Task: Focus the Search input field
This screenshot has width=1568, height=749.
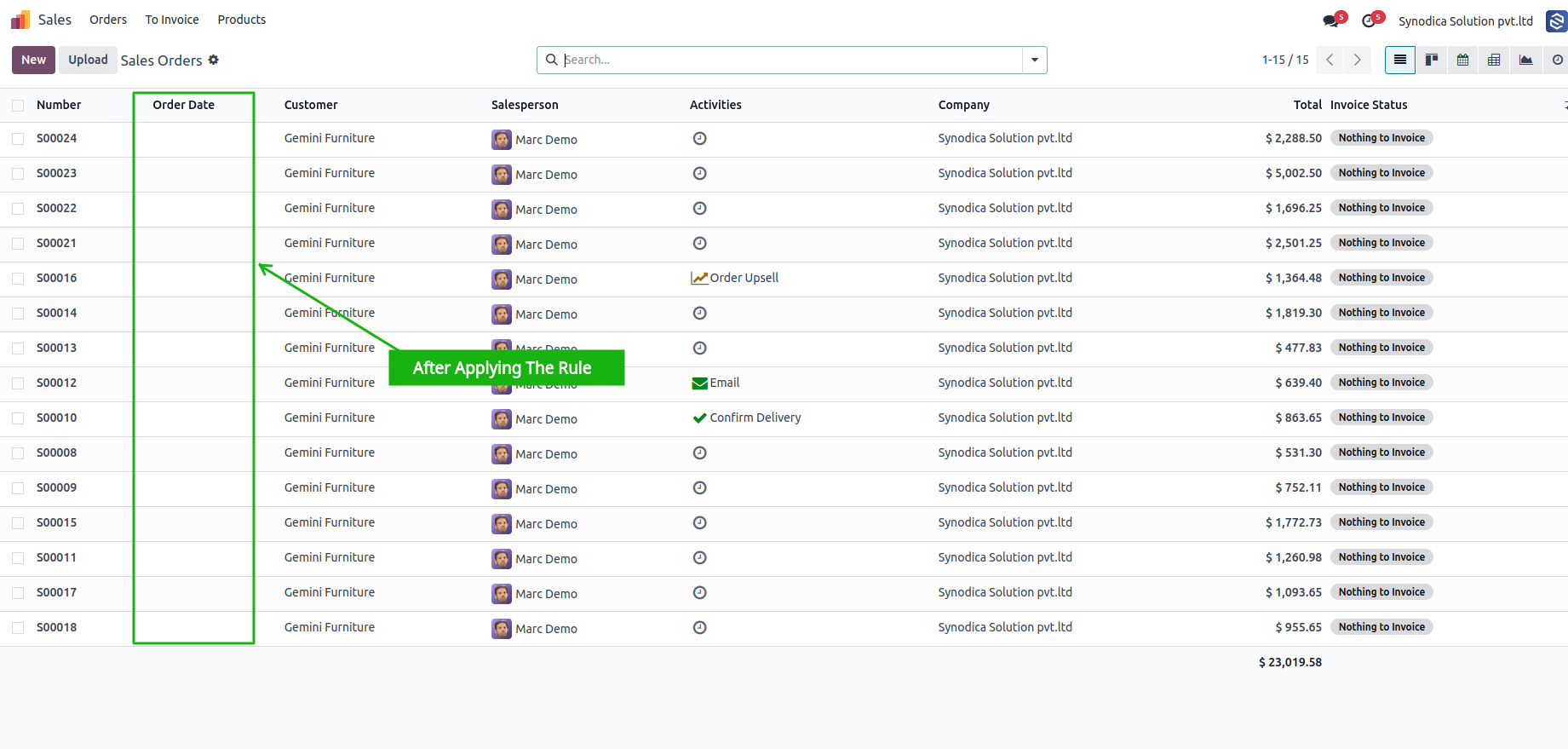Action: coord(790,60)
